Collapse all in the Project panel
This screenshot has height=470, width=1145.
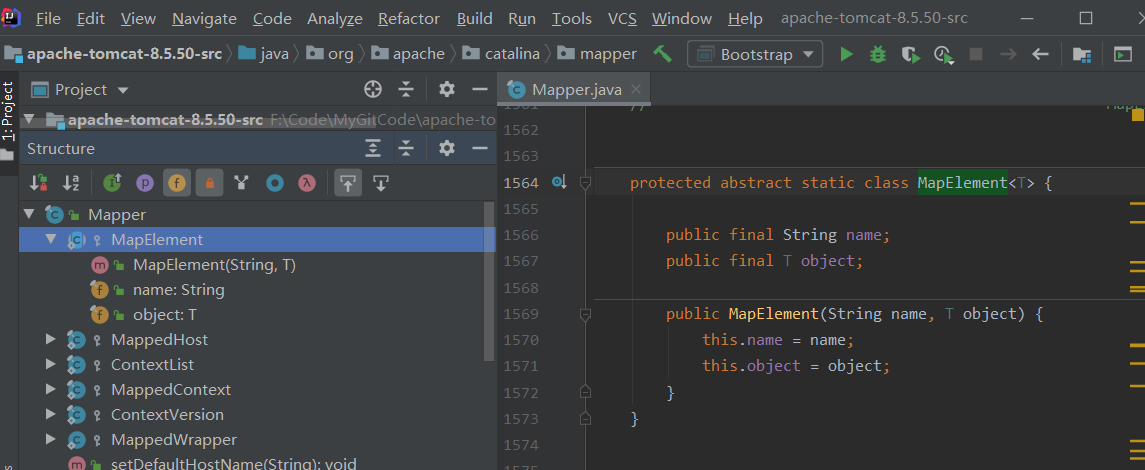pyautogui.click(x=406, y=89)
